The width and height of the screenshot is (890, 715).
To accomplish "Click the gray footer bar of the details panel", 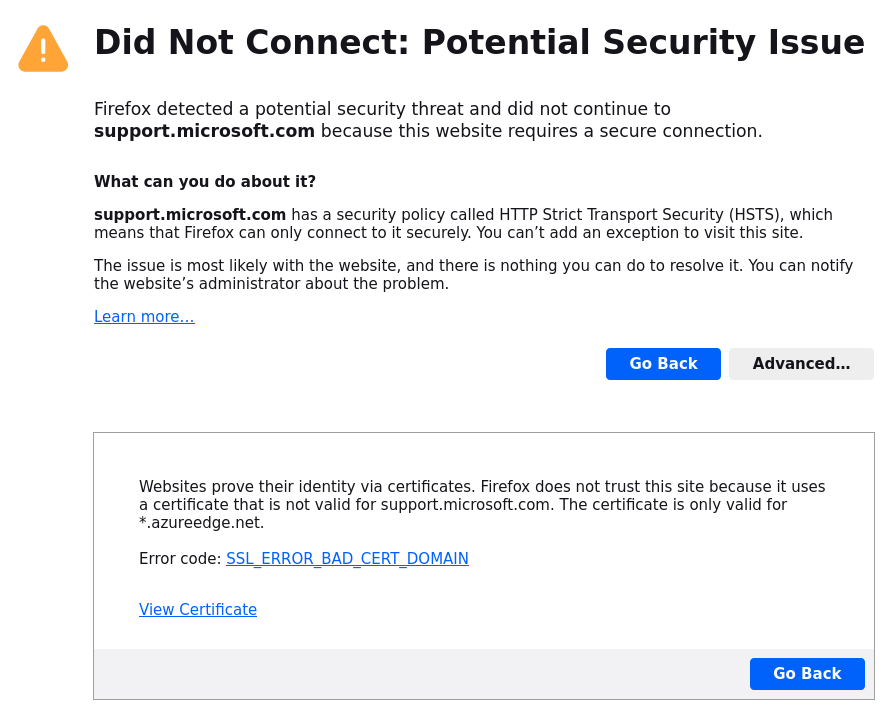I will (x=420, y=674).
